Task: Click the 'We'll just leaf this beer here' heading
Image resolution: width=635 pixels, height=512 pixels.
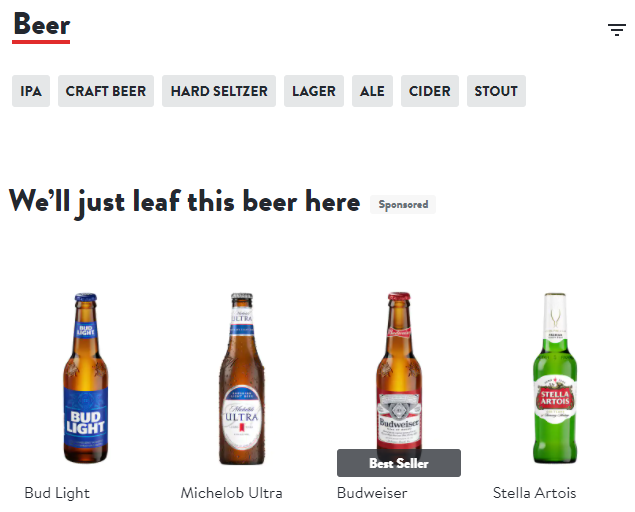Action: coord(185,202)
